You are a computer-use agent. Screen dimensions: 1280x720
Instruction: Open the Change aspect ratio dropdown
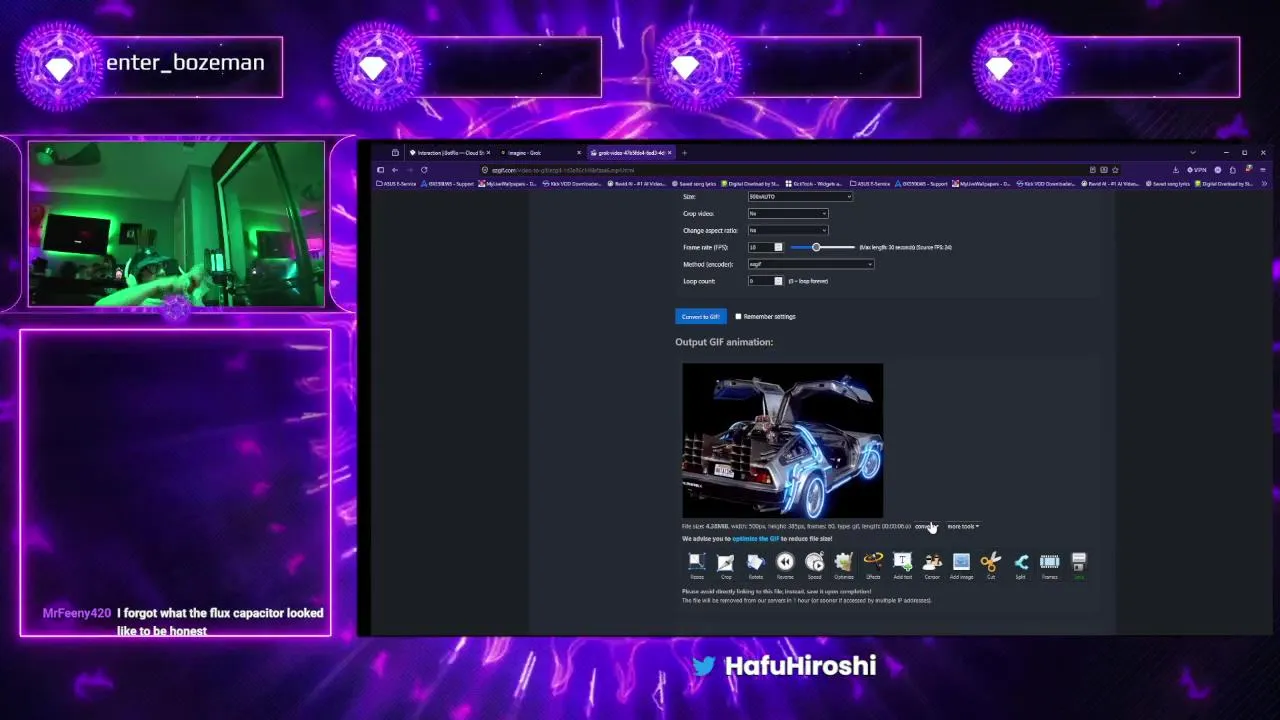788,230
